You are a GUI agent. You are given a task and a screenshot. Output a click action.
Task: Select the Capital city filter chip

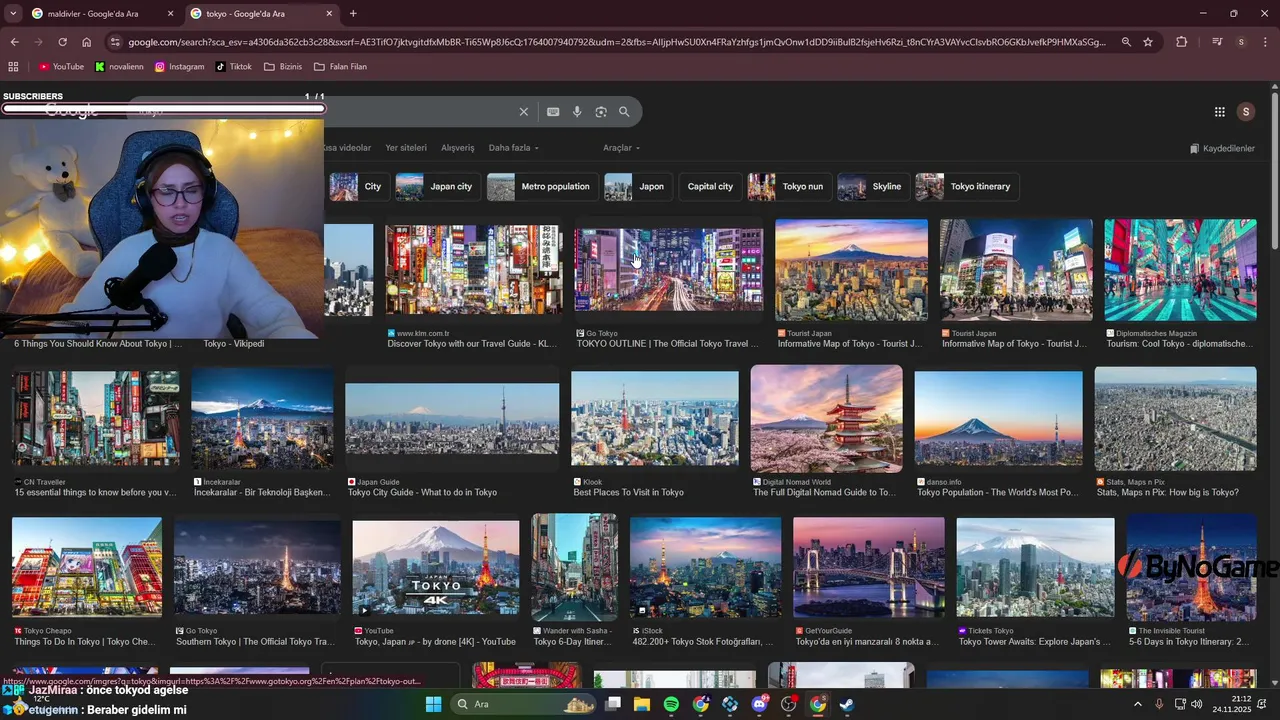pos(710,187)
